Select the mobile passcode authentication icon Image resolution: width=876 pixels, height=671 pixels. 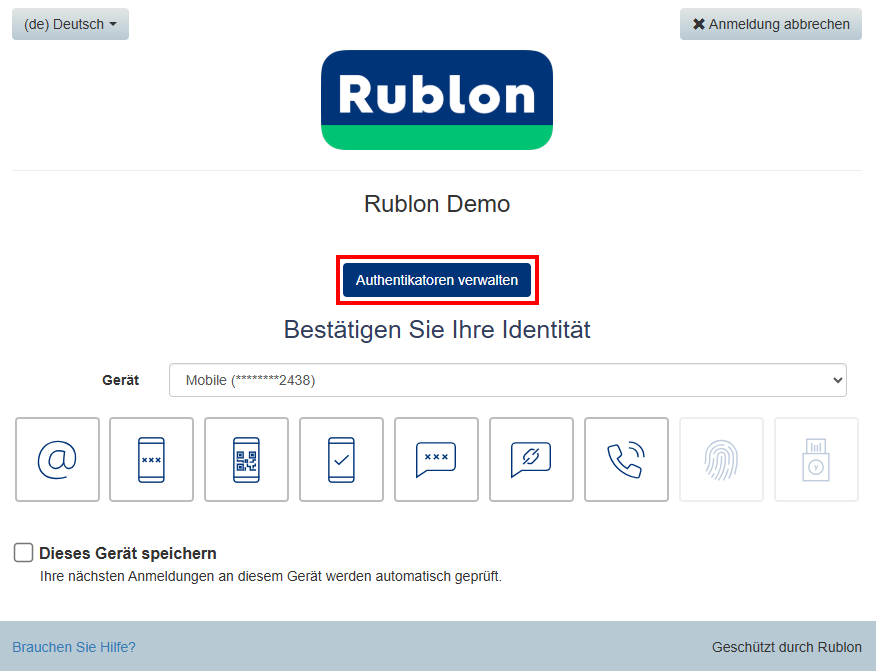[151, 459]
